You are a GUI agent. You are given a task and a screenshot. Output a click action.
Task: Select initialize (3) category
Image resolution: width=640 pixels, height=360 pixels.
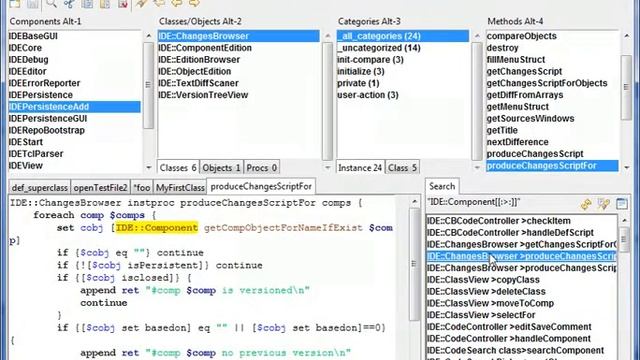pos(403,71)
